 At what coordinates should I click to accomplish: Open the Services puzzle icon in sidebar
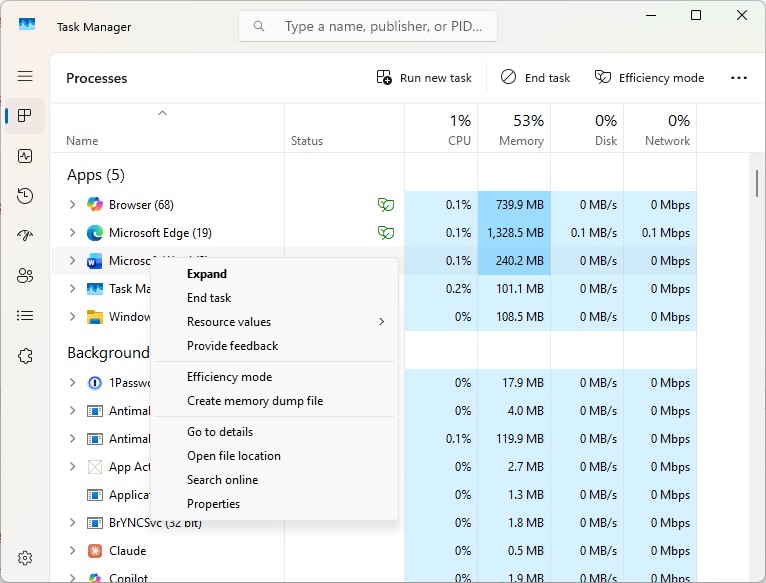click(x=25, y=356)
